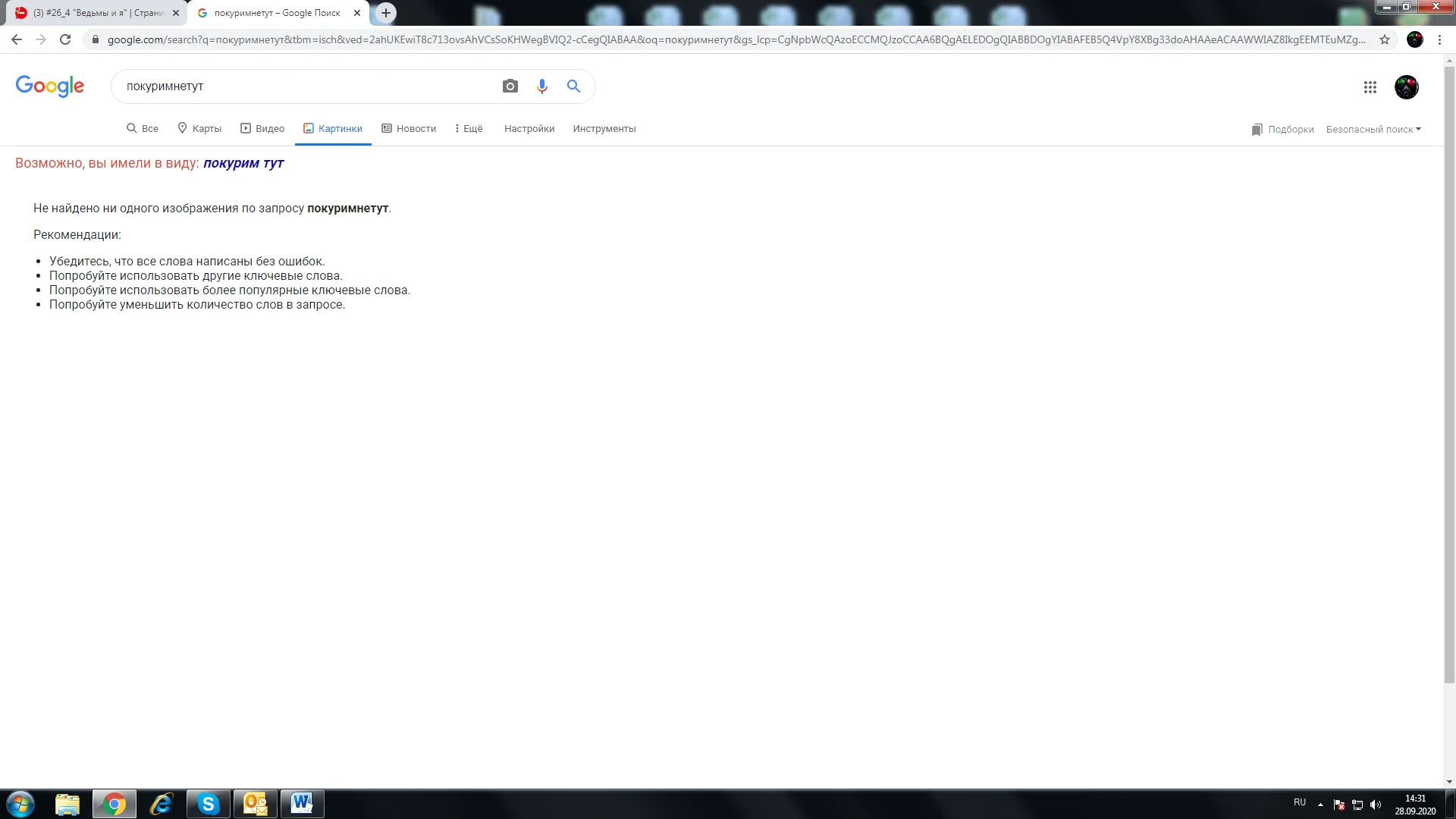Click the volume speaker tray icon
This screenshot has height=819, width=1456.
pos(1376,805)
